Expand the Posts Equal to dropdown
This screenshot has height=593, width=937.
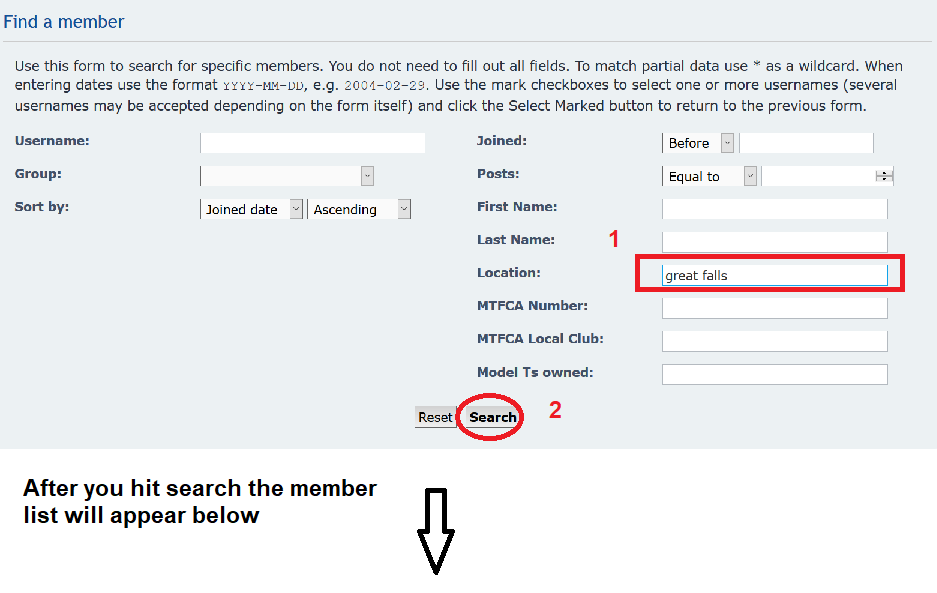(x=710, y=176)
